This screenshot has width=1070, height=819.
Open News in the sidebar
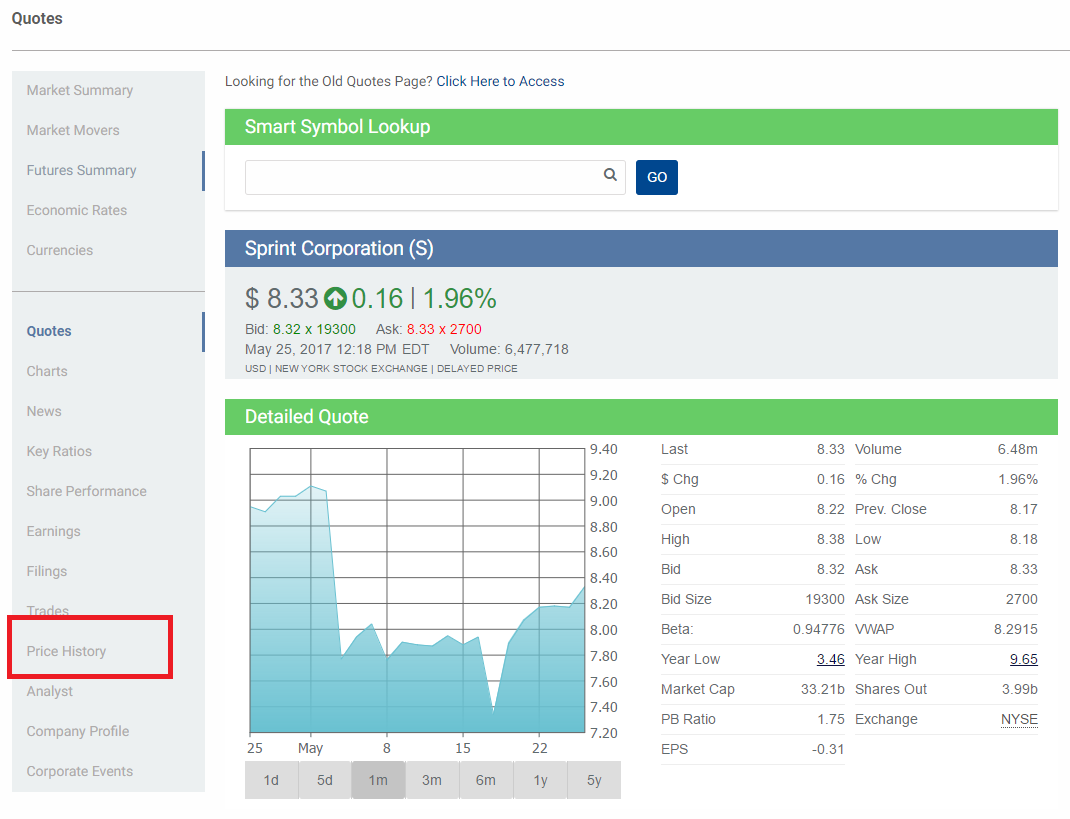coord(44,412)
